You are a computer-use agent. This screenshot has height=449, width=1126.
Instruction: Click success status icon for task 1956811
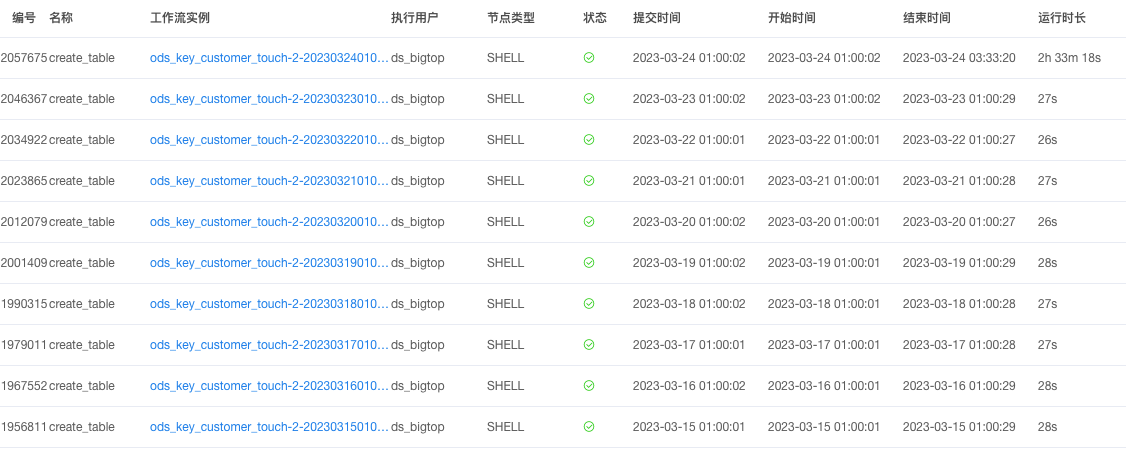pos(589,427)
